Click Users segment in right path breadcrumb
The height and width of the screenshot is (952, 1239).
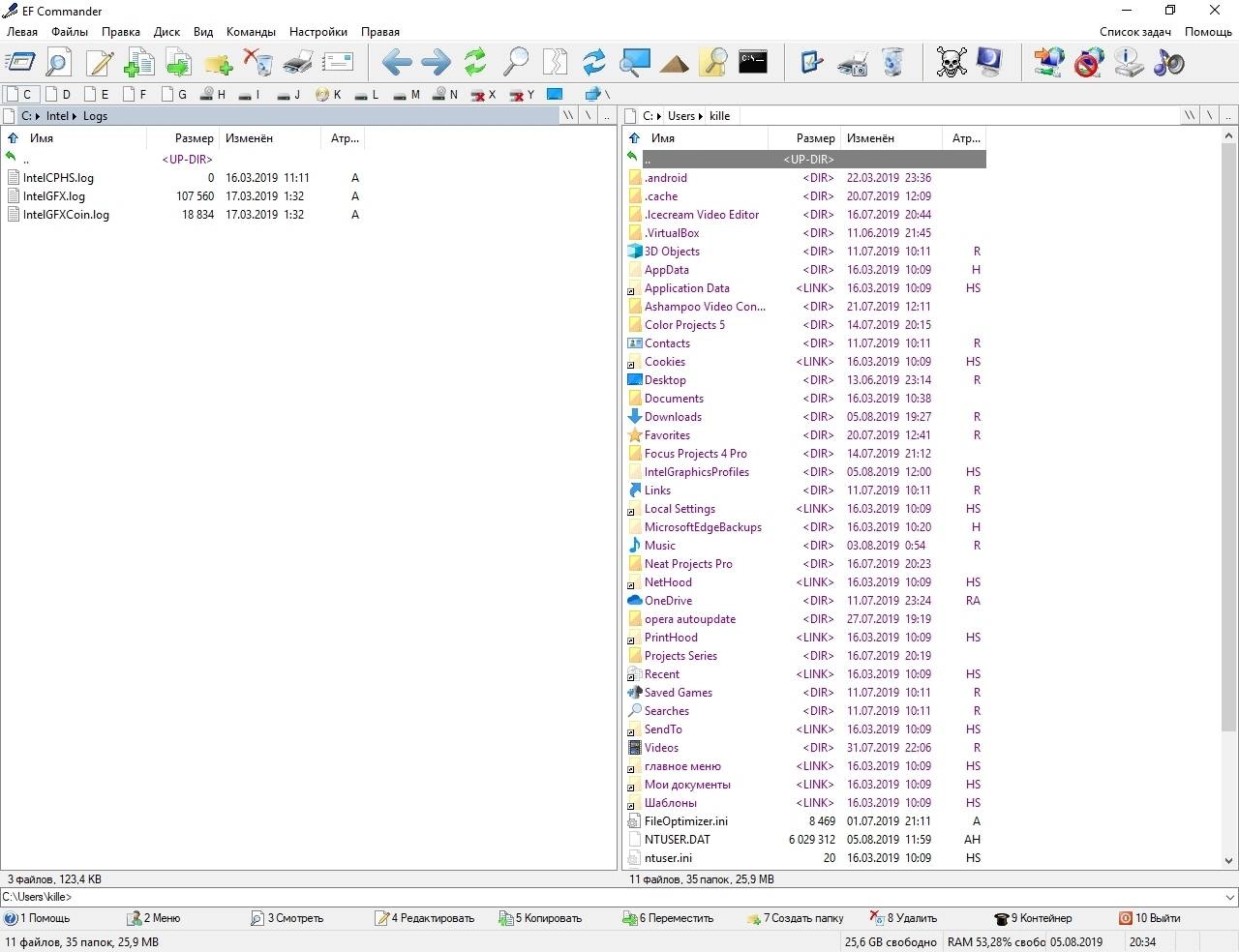coord(681,116)
